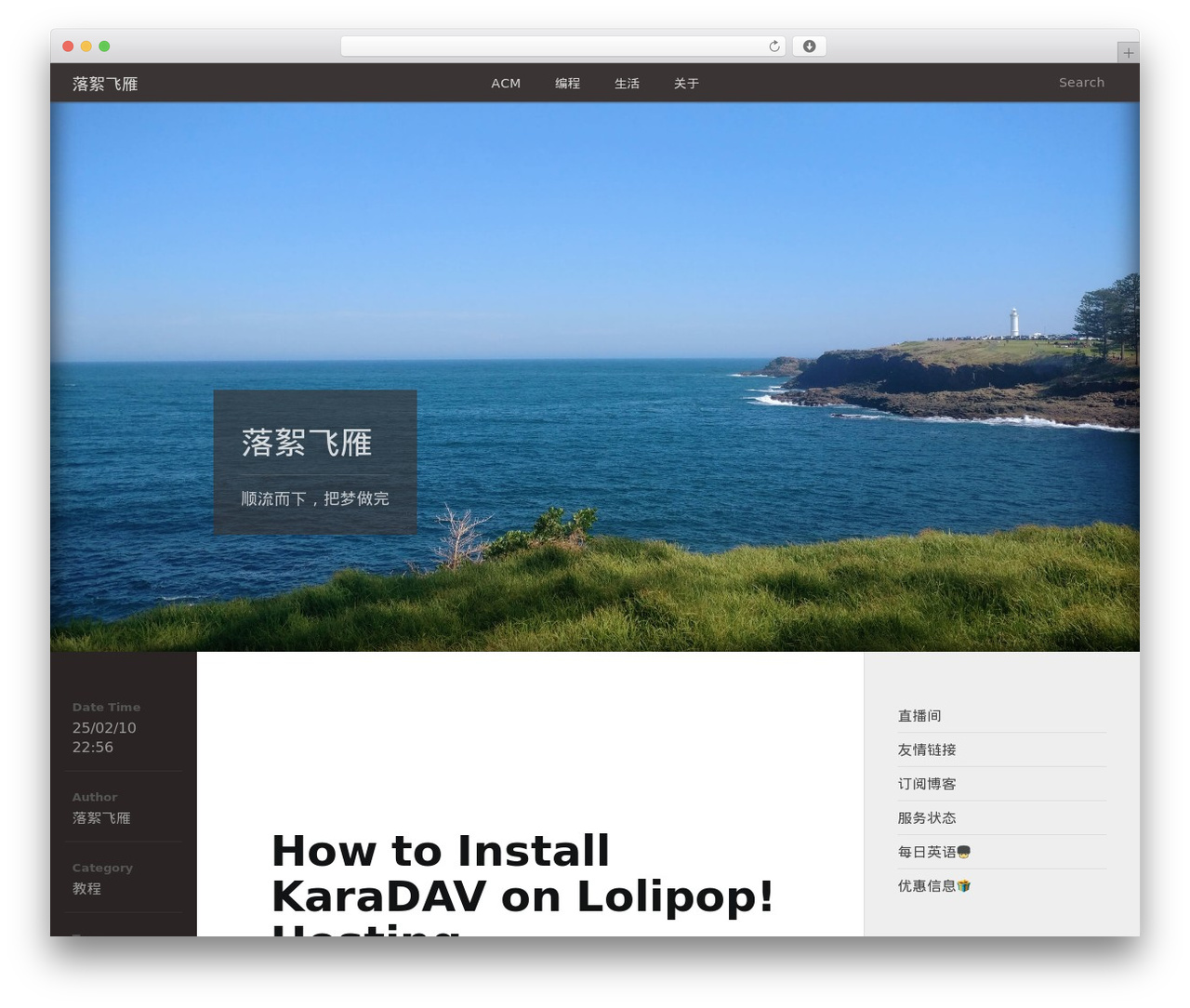This screenshot has height=1008, width=1190.
Task: Open a new tab with plus button
Action: coord(1128,53)
